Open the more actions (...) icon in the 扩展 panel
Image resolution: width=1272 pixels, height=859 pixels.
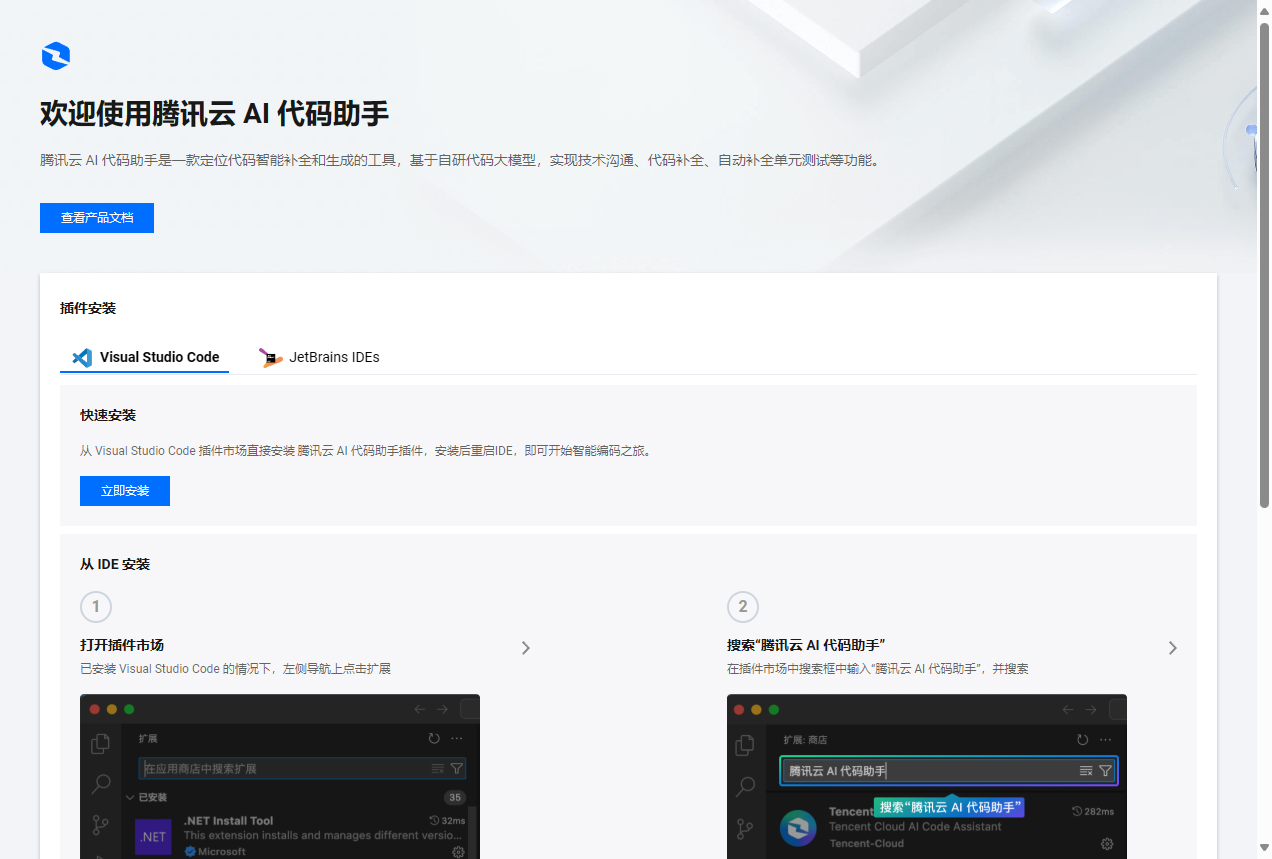click(x=456, y=738)
